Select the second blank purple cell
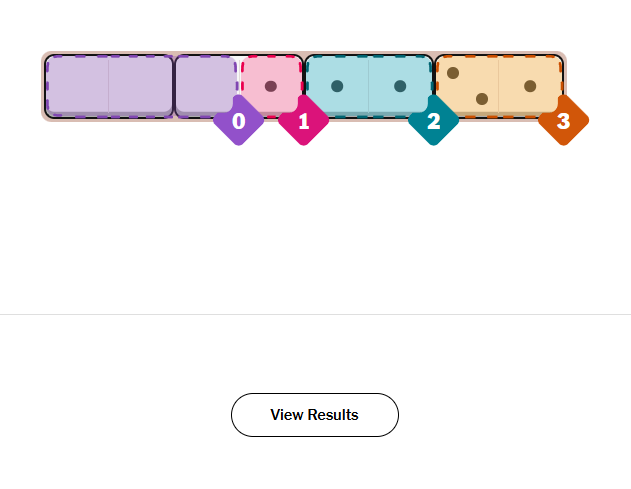The height and width of the screenshot is (489, 631). tap(141, 86)
